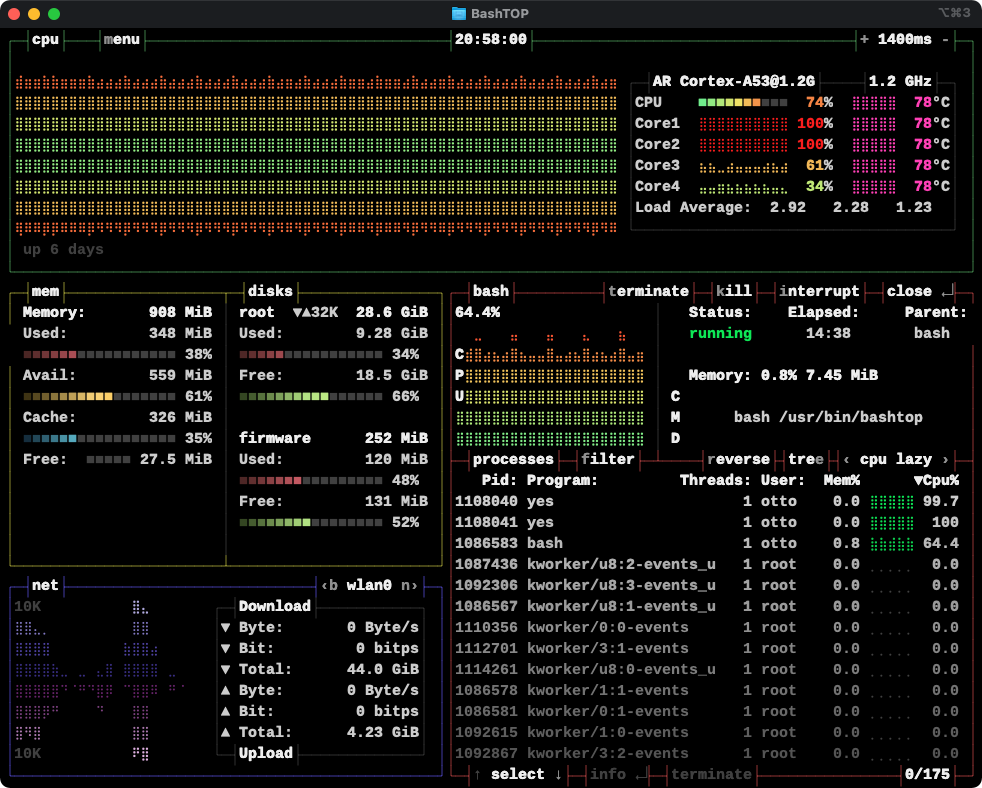Click the green running status text
982x788 pixels.
point(720,333)
